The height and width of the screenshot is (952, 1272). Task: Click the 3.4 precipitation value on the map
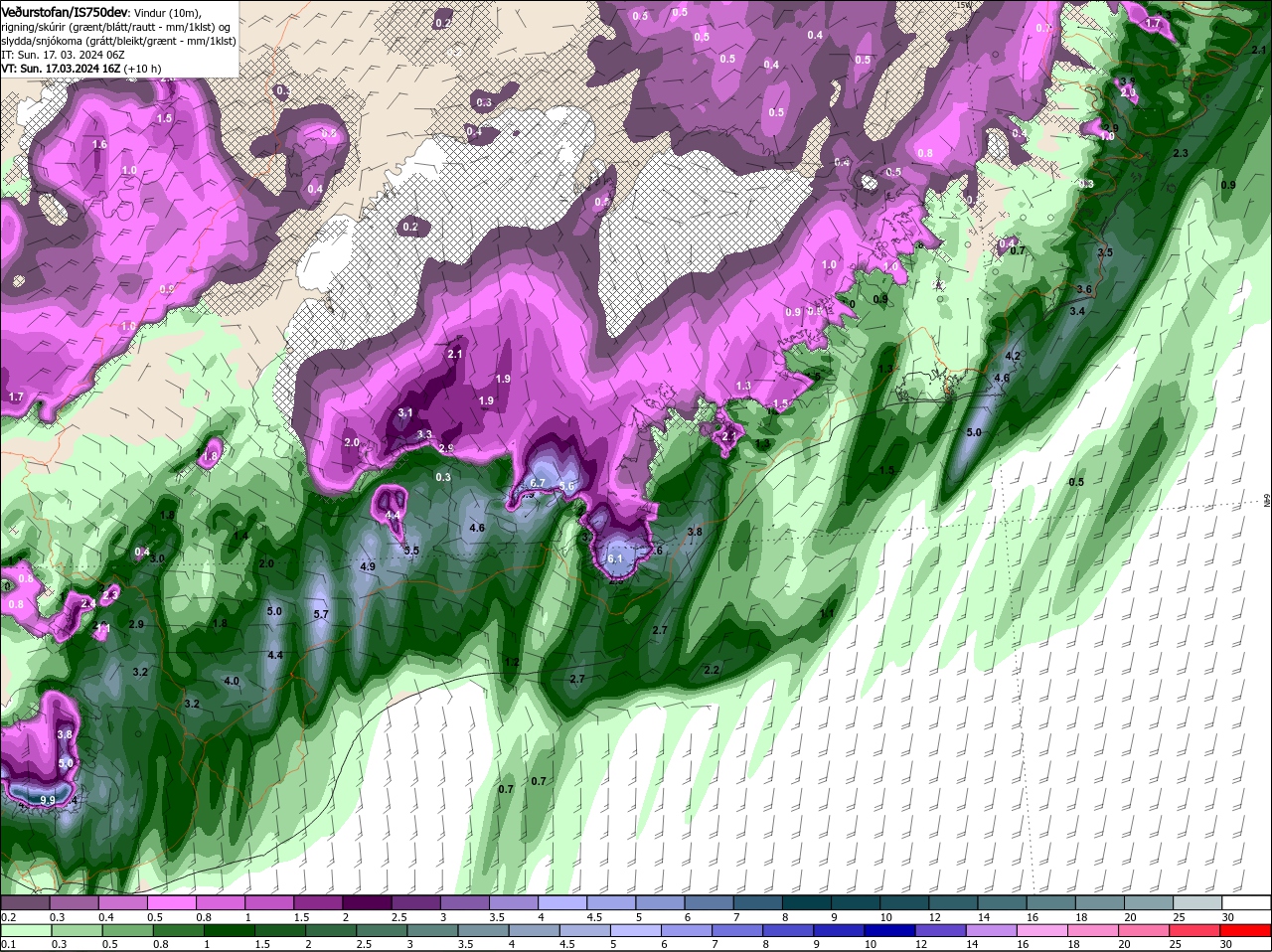[x=1076, y=311]
